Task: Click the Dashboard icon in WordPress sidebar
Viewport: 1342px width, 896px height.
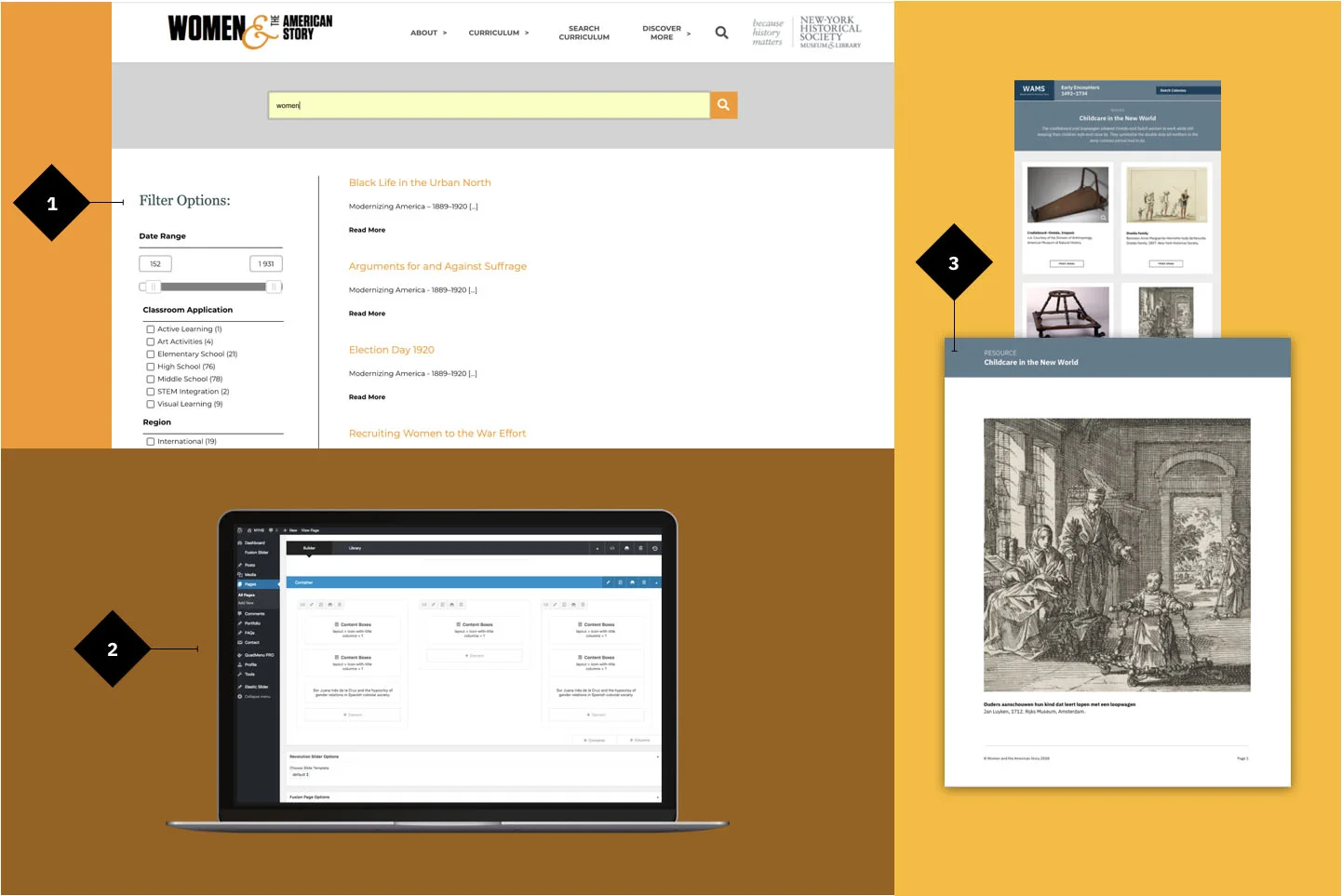Action: [239, 542]
